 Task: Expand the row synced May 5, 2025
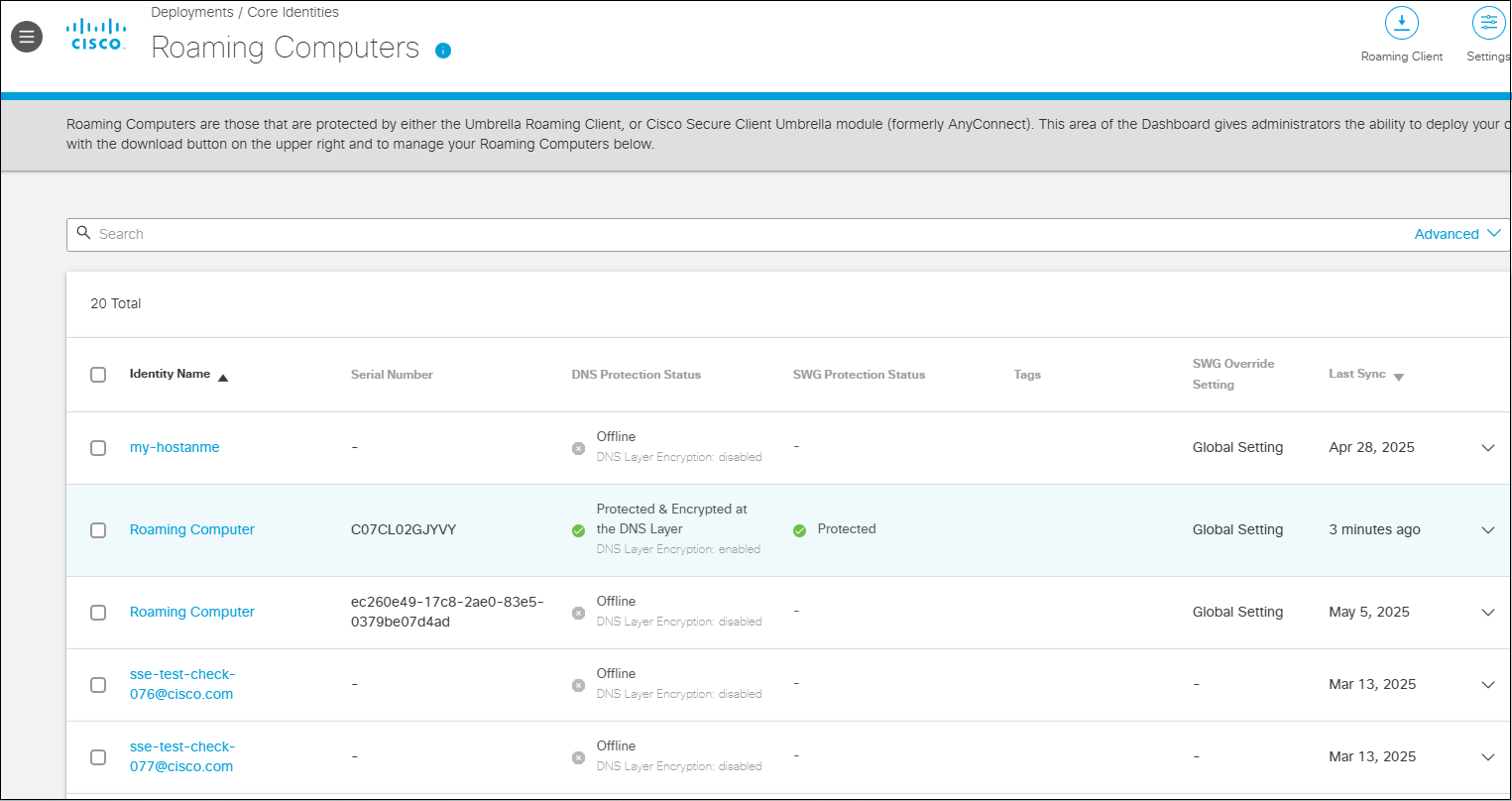(x=1487, y=613)
